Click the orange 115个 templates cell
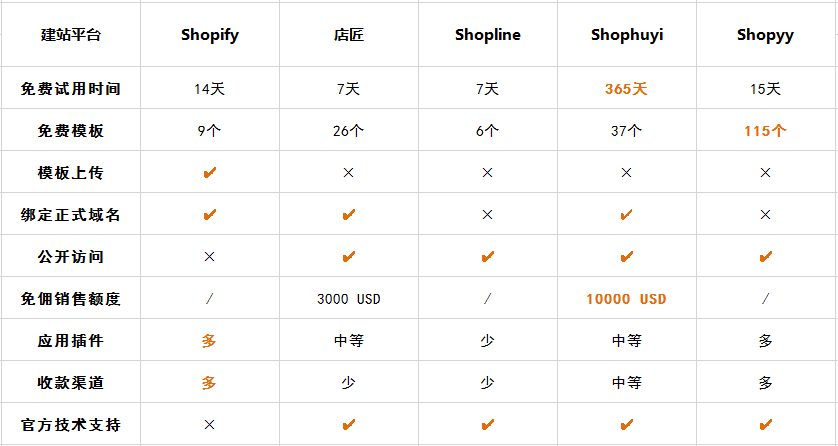Screen dimensions: 838x446 click(765, 131)
